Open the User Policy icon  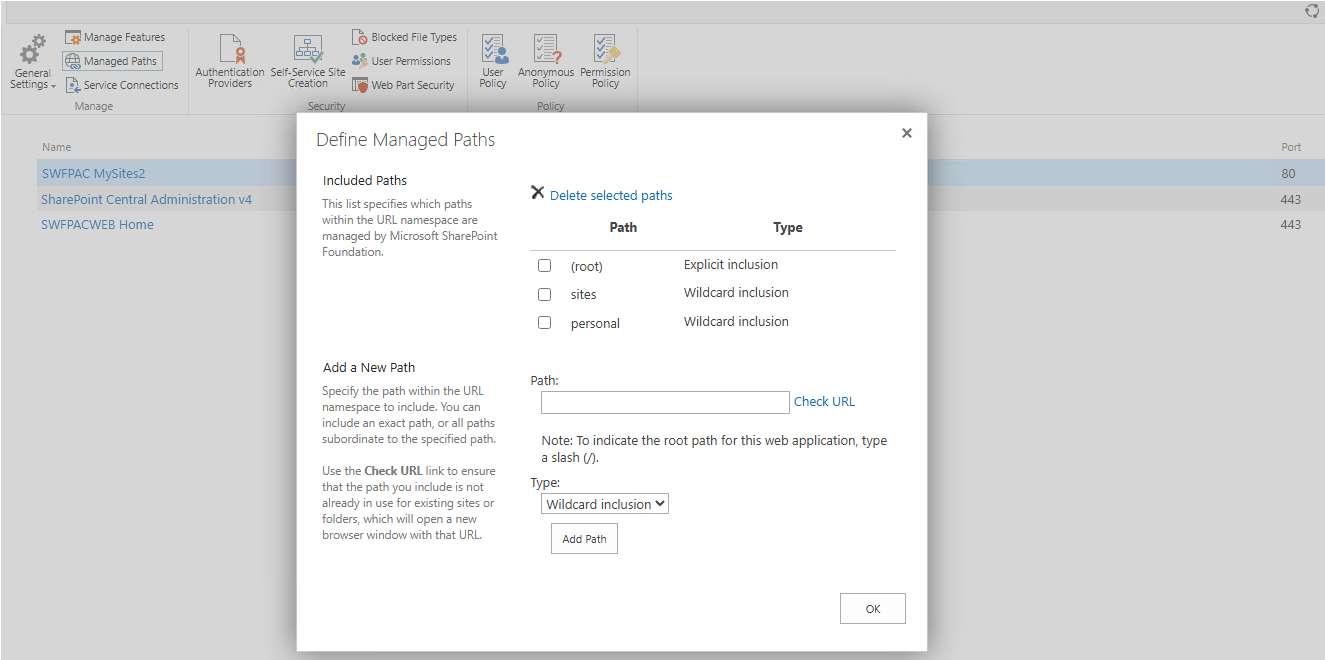pos(494,49)
